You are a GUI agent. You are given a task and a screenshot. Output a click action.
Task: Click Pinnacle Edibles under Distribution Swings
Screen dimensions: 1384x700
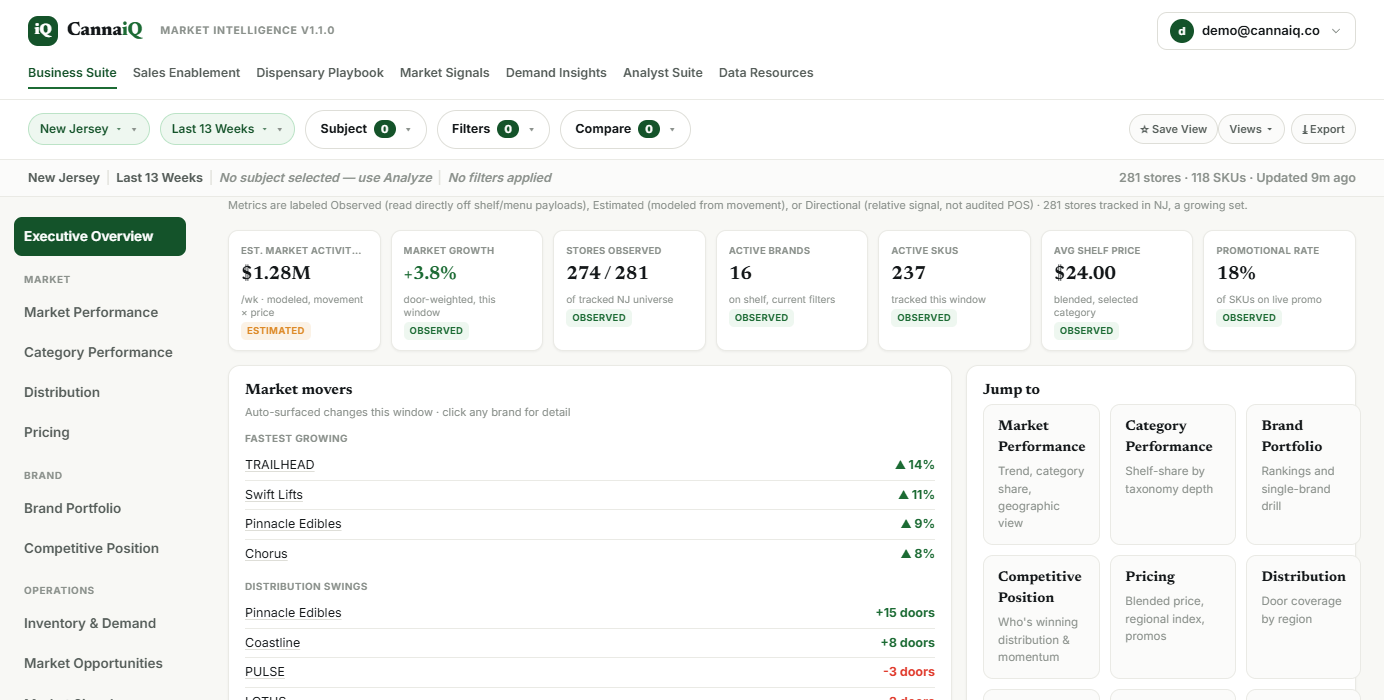coord(293,613)
